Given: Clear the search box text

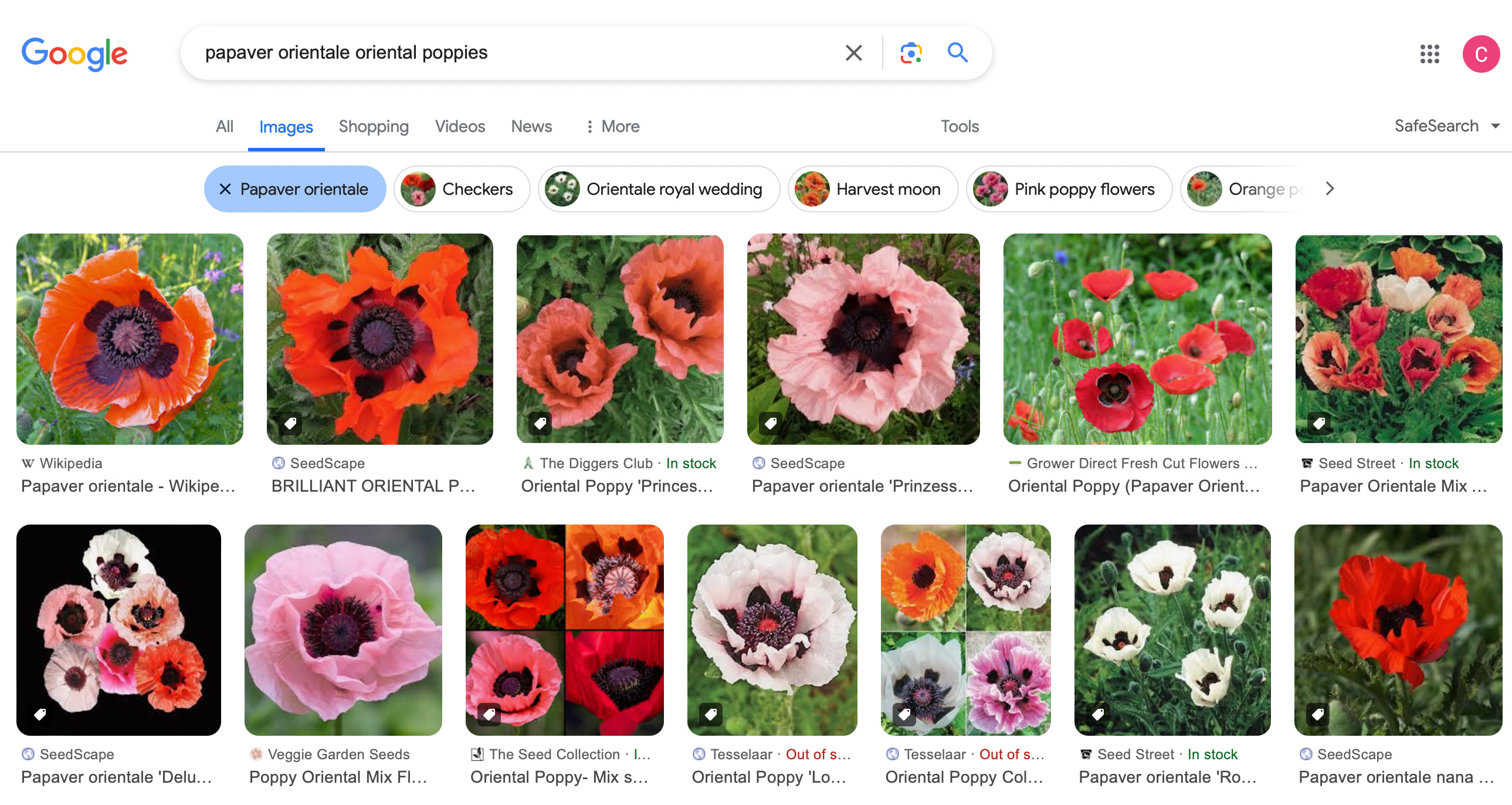Looking at the screenshot, I should 853,53.
